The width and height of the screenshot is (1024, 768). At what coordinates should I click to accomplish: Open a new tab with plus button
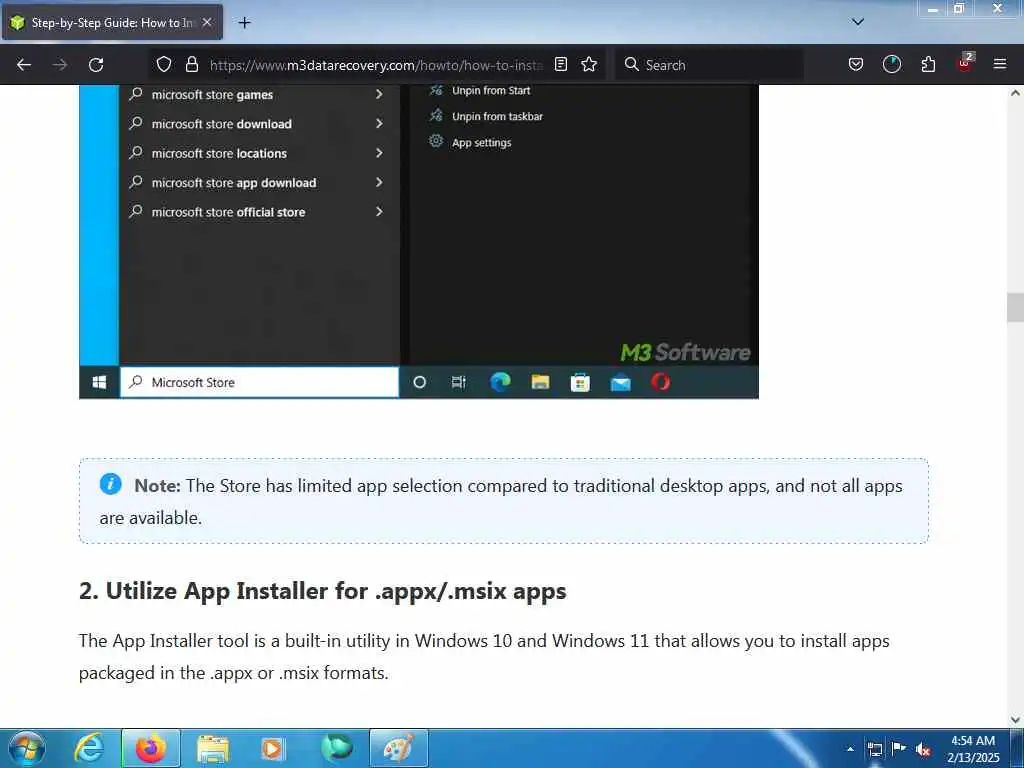244,23
